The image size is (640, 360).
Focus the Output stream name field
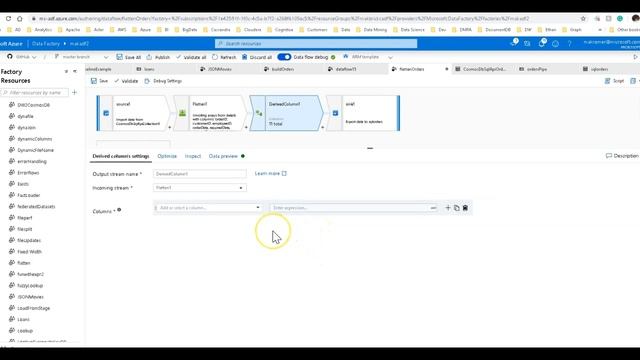tap(200, 174)
